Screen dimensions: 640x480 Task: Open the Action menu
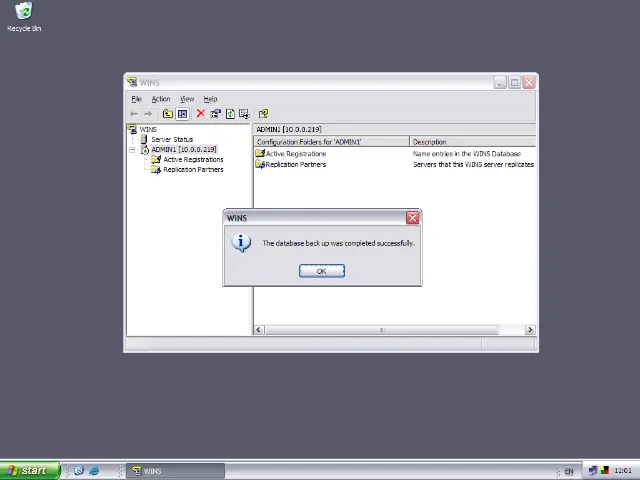coord(160,99)
